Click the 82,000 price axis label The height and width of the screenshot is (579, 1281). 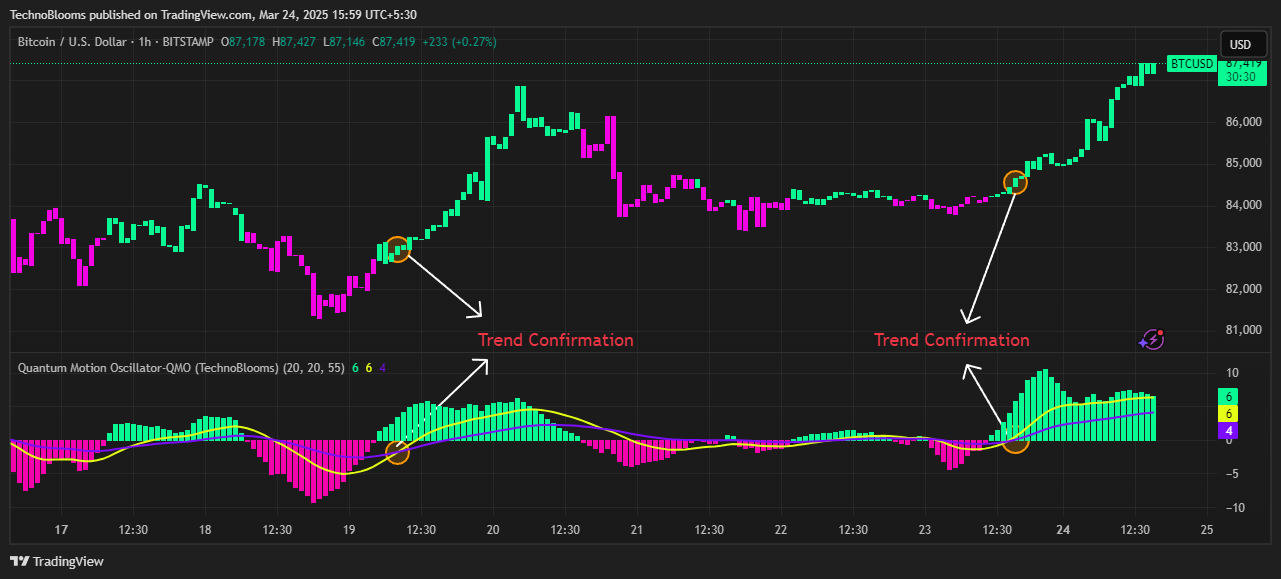pos(1243,289)
